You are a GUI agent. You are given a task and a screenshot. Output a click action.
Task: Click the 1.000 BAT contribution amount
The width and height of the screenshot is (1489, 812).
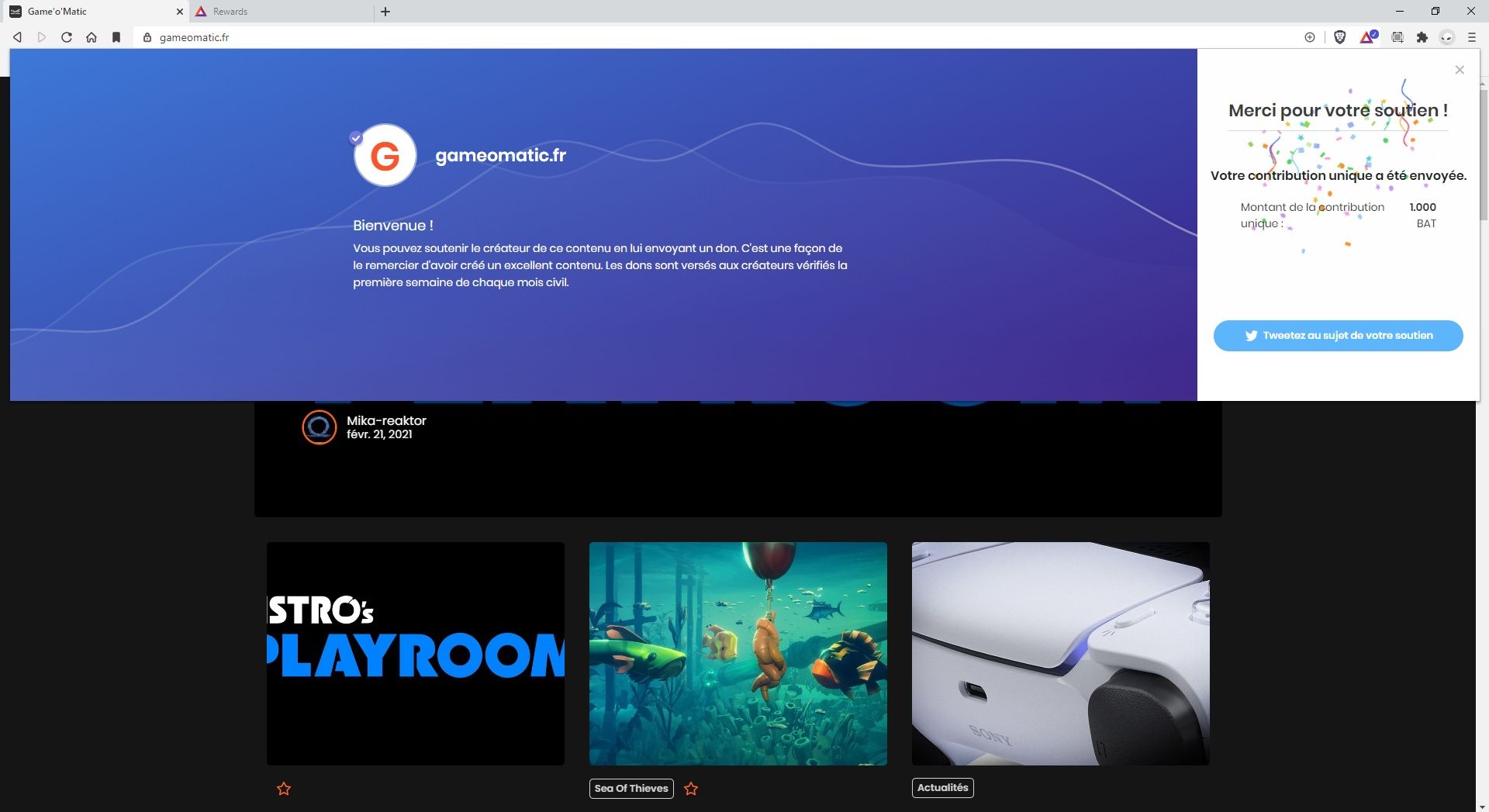click(x=1423, y=215)
